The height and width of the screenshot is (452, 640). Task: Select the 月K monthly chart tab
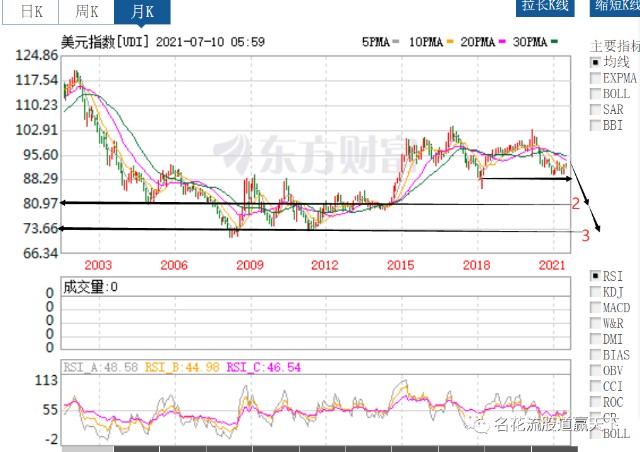click(x=141, y=12)
